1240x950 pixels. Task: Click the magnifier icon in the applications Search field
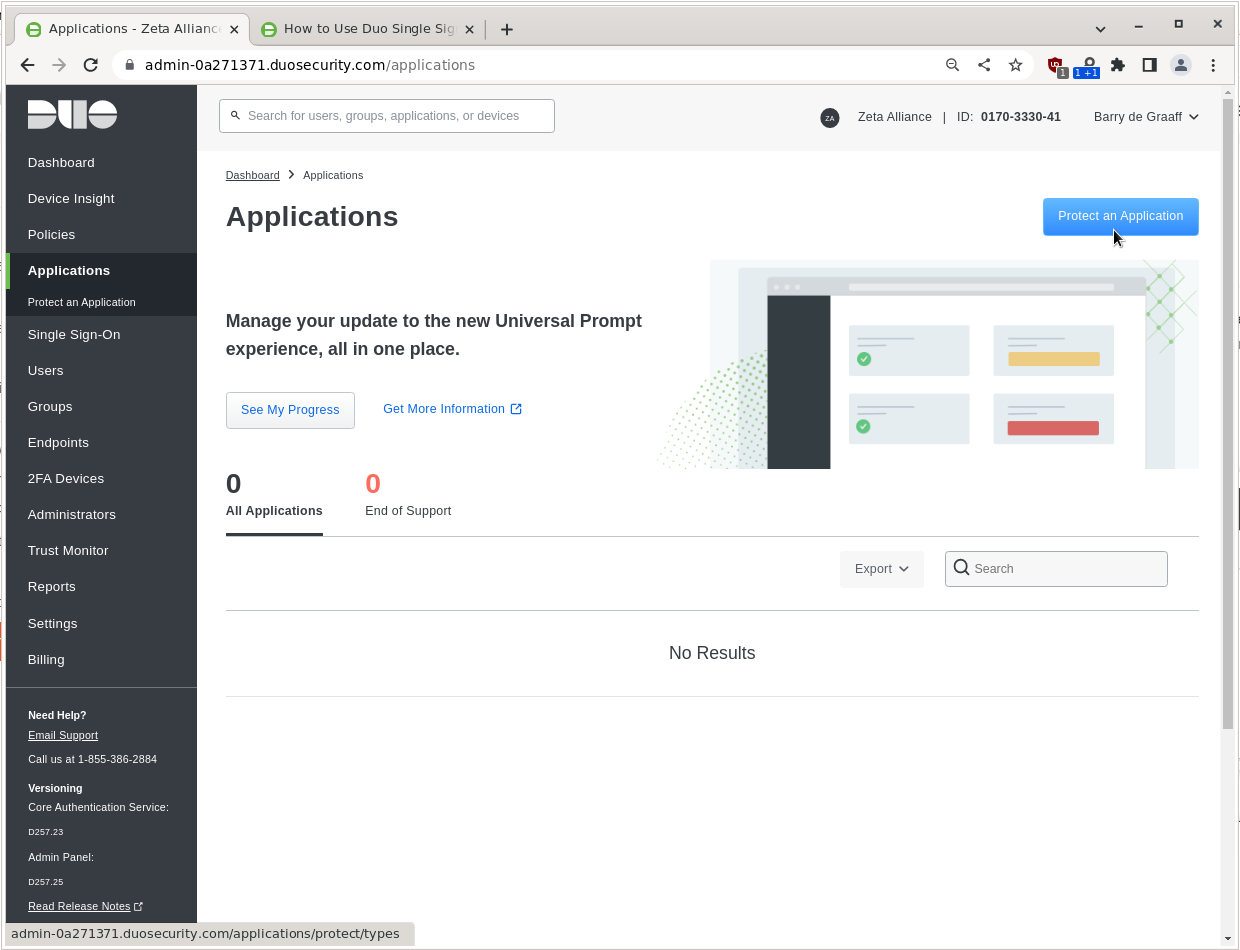tap(961, 568)
